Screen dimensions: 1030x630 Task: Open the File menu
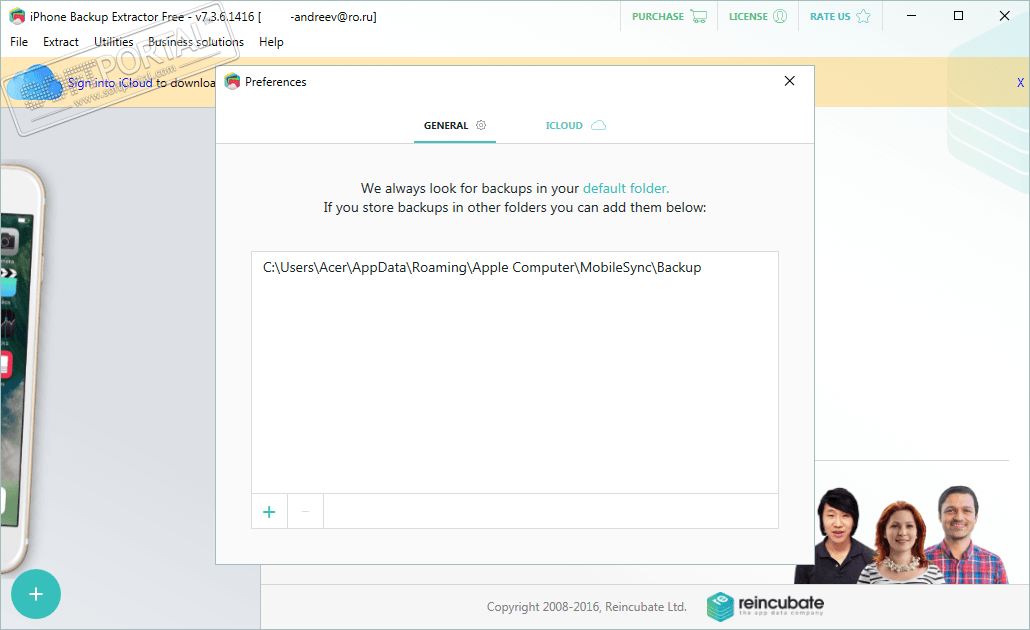pos(19,42)
